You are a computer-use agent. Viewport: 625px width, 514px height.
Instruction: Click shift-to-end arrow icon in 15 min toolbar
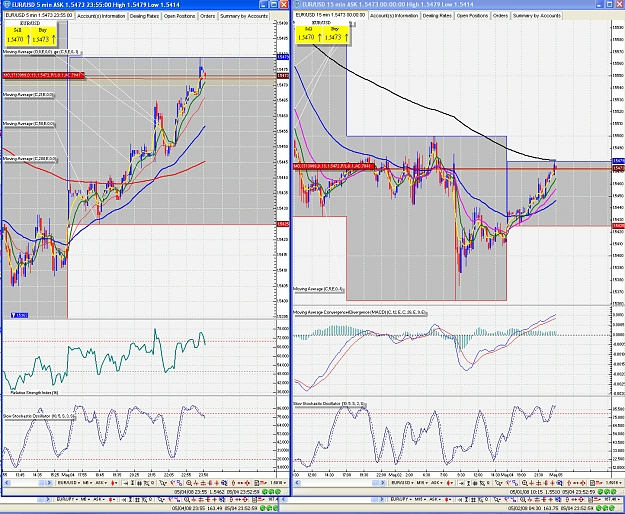point(461,483)
